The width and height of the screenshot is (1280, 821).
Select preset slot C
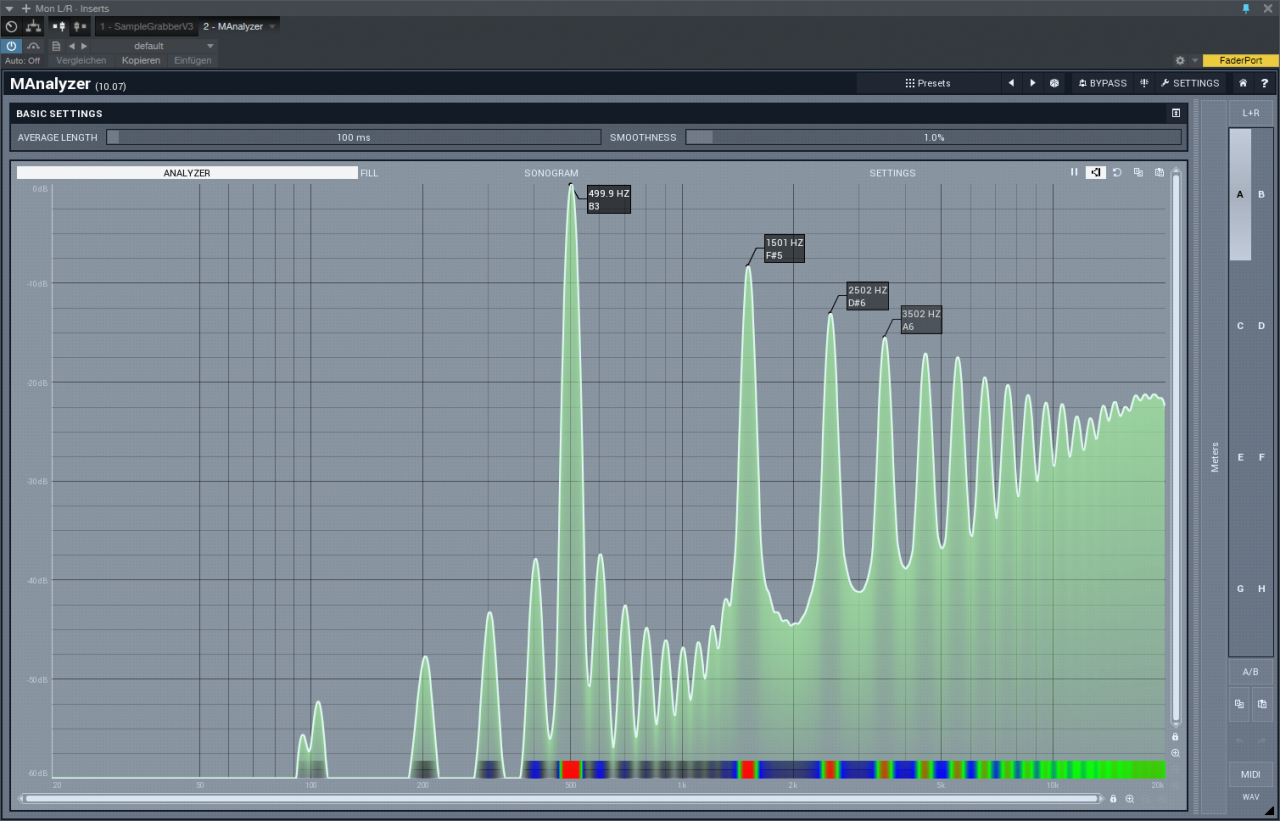tap(1240, 326)
